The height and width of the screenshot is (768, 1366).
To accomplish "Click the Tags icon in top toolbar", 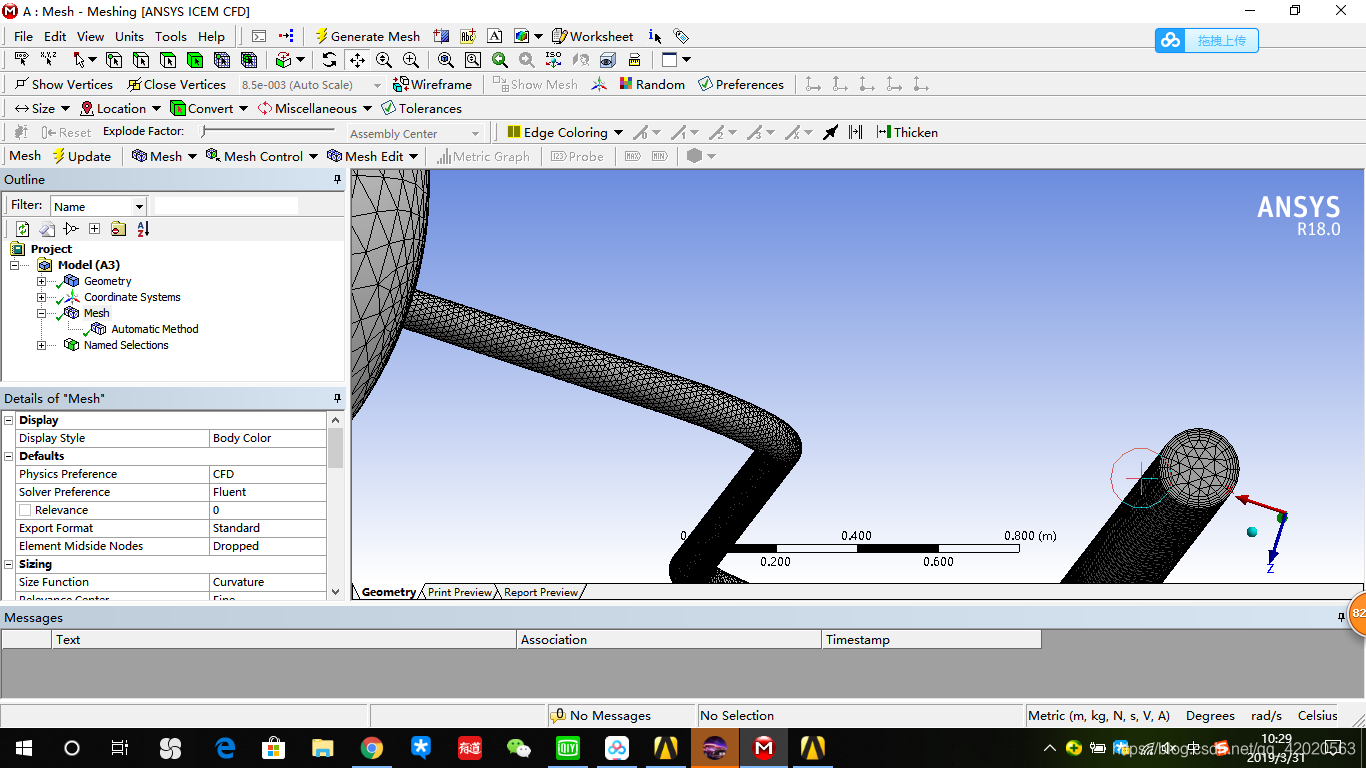I will click(x=681, y=36).
